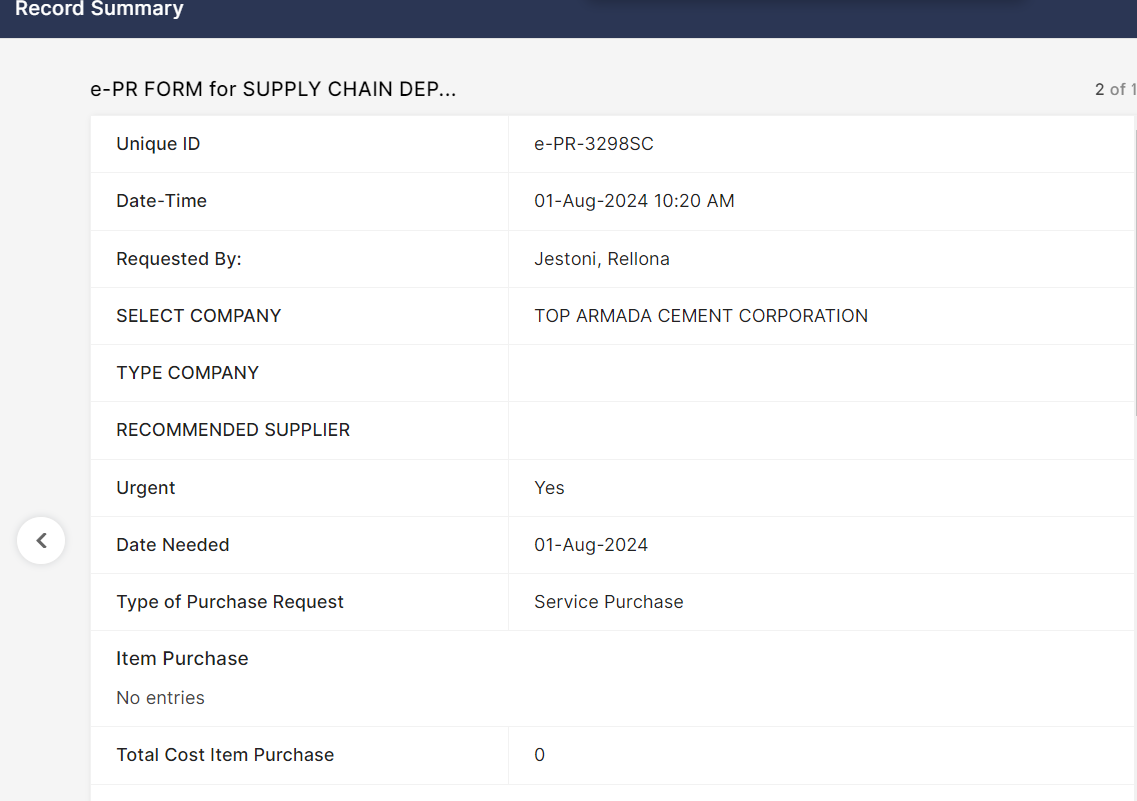Click the vertical scrollbar of the form
Screen dimensions: 1137x801
(x=1135, y=270)
